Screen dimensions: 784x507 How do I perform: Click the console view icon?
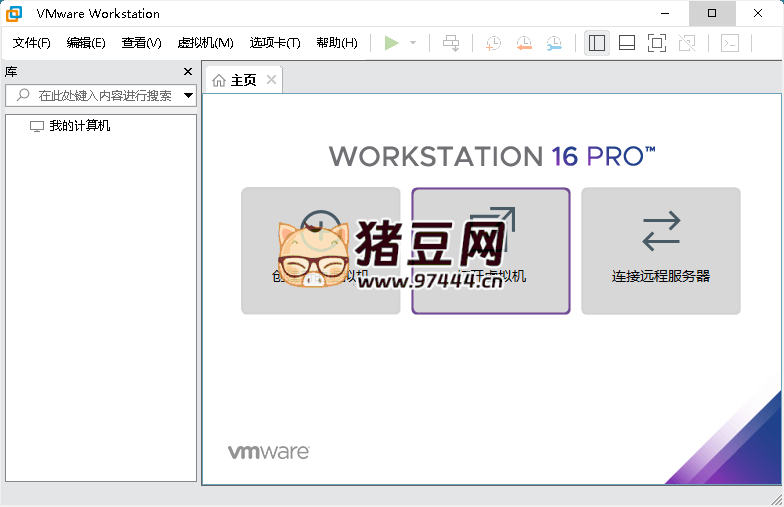[730, 43]
